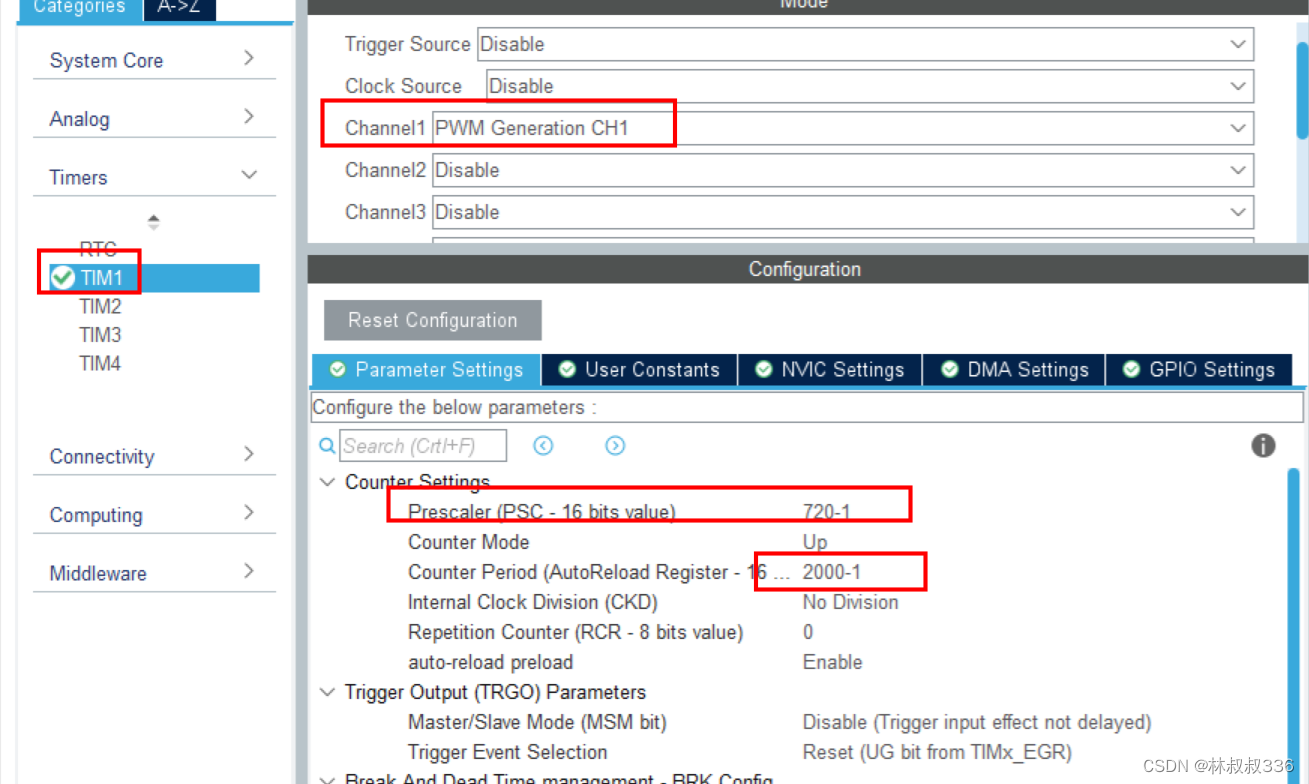This screenshot has width=1309, height=784.
Task: Click the search magnifier icon
Action: pyautogui.click(x=327, y=446)
